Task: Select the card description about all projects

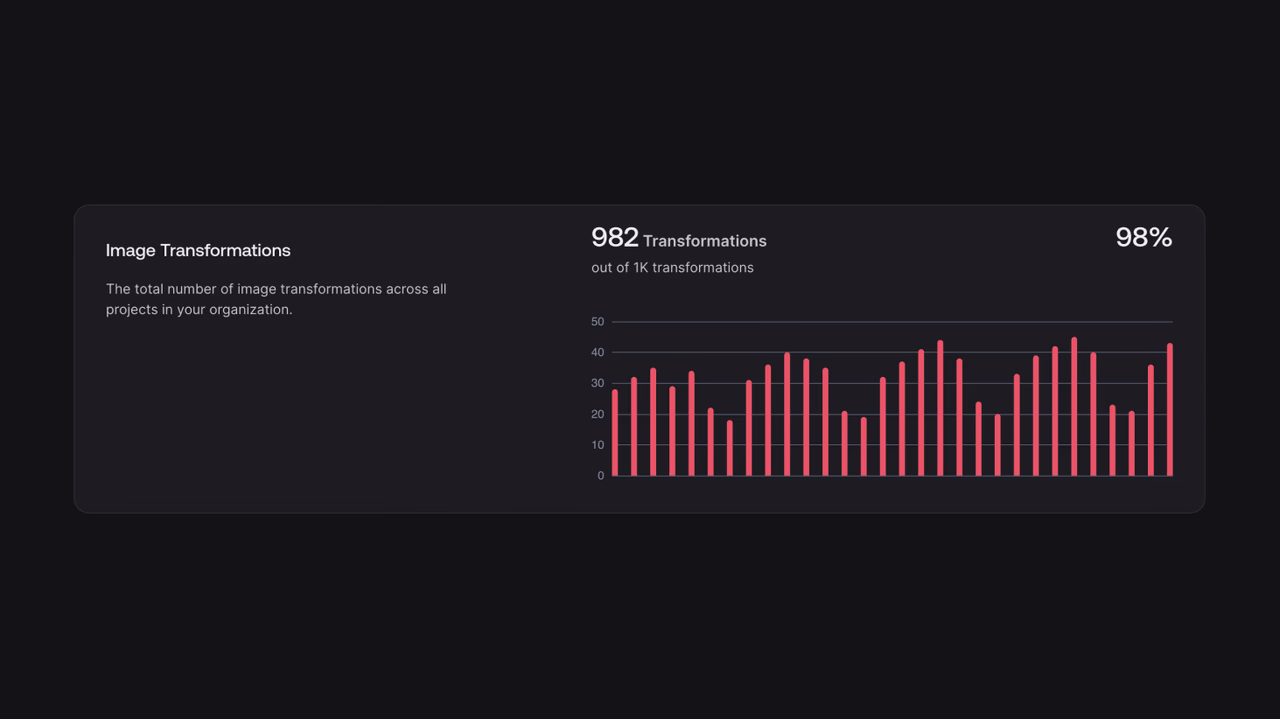Action: point(276,299)
